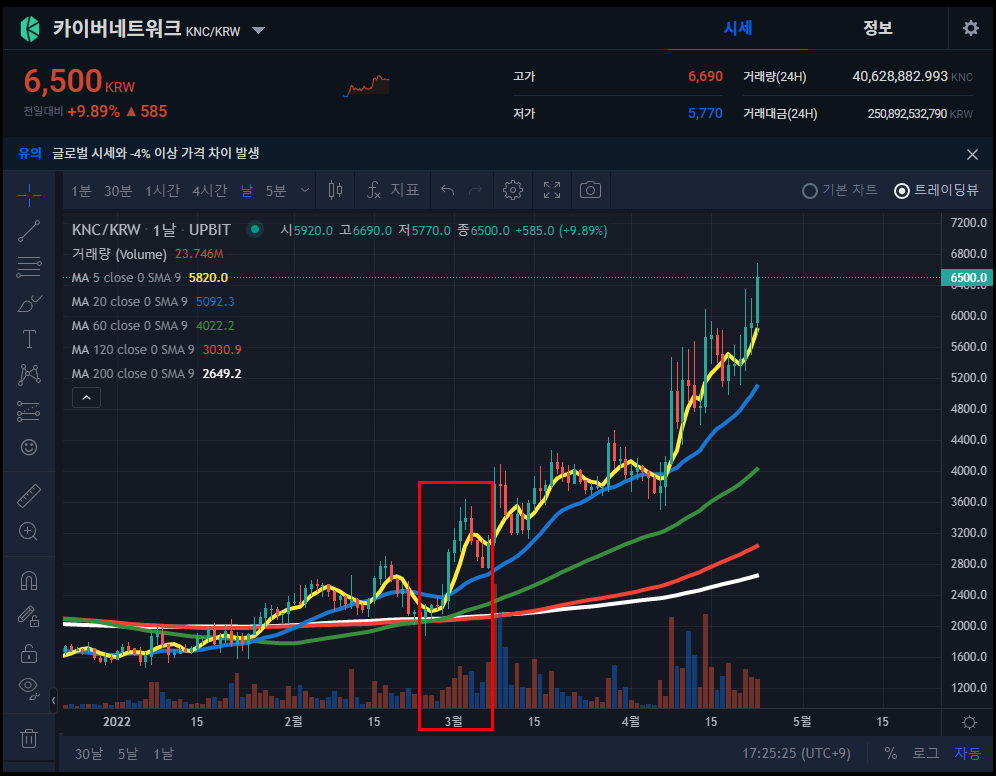This screenshot has height=776, width=996.
Task: Select the 5분 interval
Action: (x=276, y=191)
